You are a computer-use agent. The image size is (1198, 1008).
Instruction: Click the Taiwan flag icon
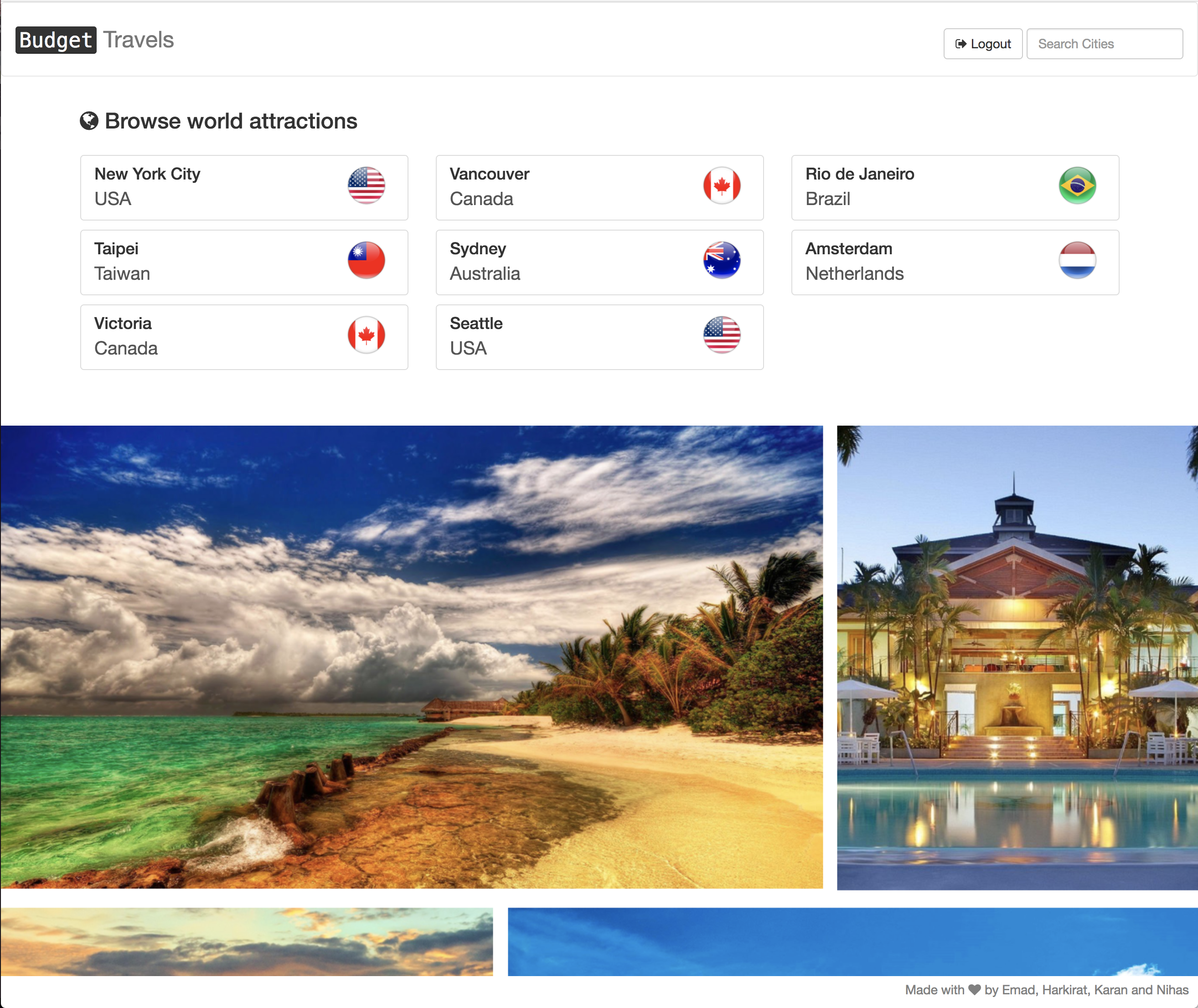(367, 261)
